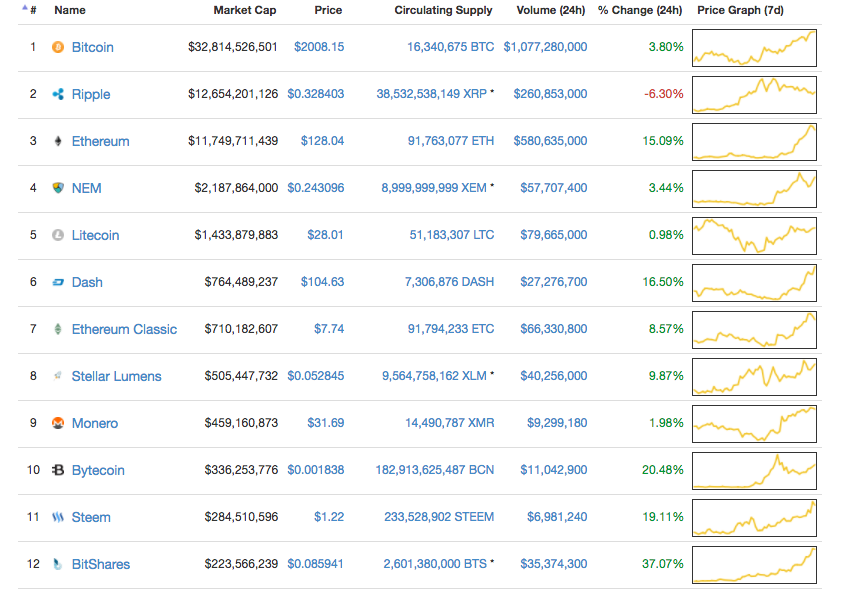Click Monero volume $9,299,180
This screenshot has height=592, width=852.
click(557, 423)
